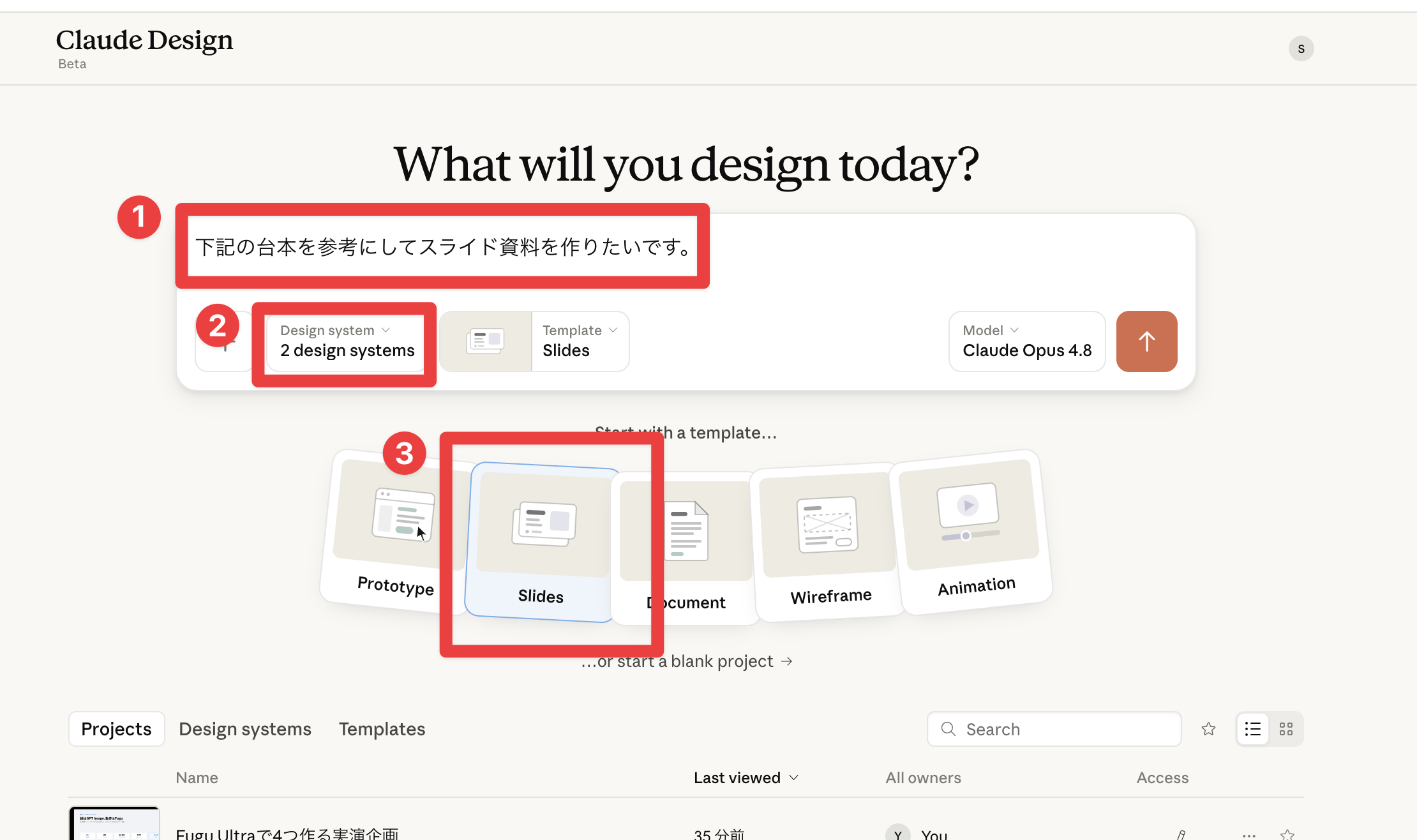This screenshot has height=840, width=1417.
Task: Click the Name column header
Action: pyautogui.click(x=197, y=777)
